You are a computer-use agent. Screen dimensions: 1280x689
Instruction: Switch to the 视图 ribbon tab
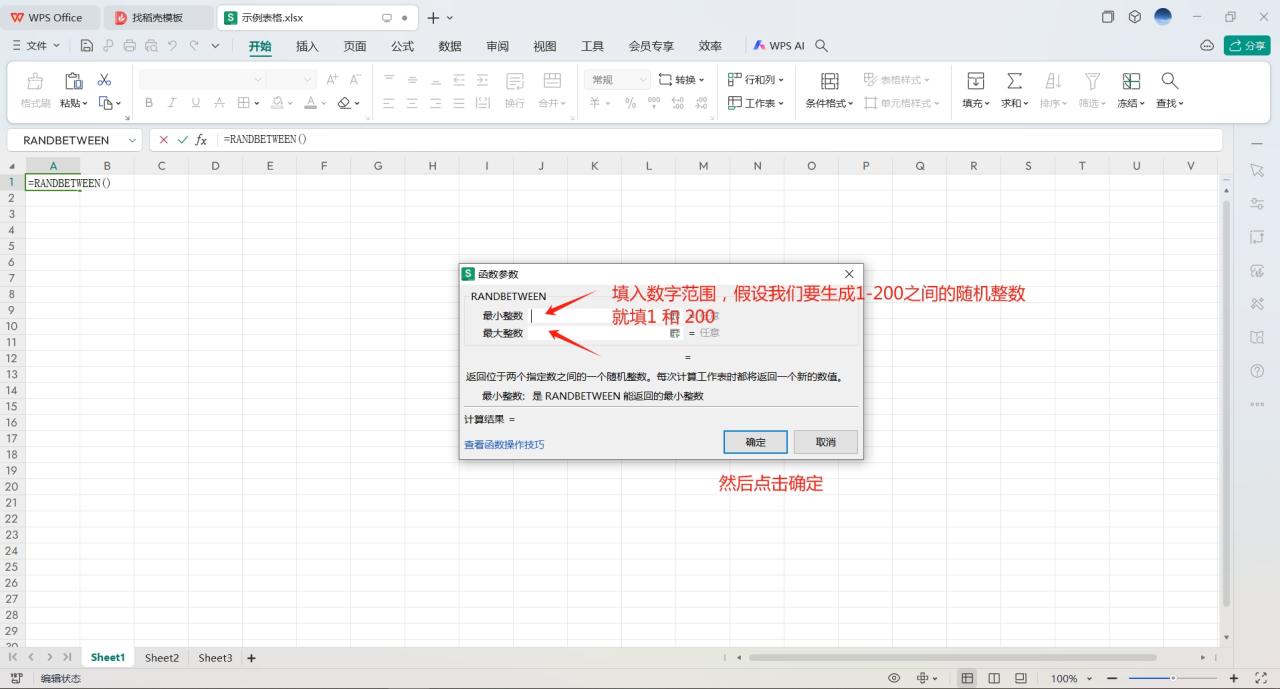click(x=545, y=46)
